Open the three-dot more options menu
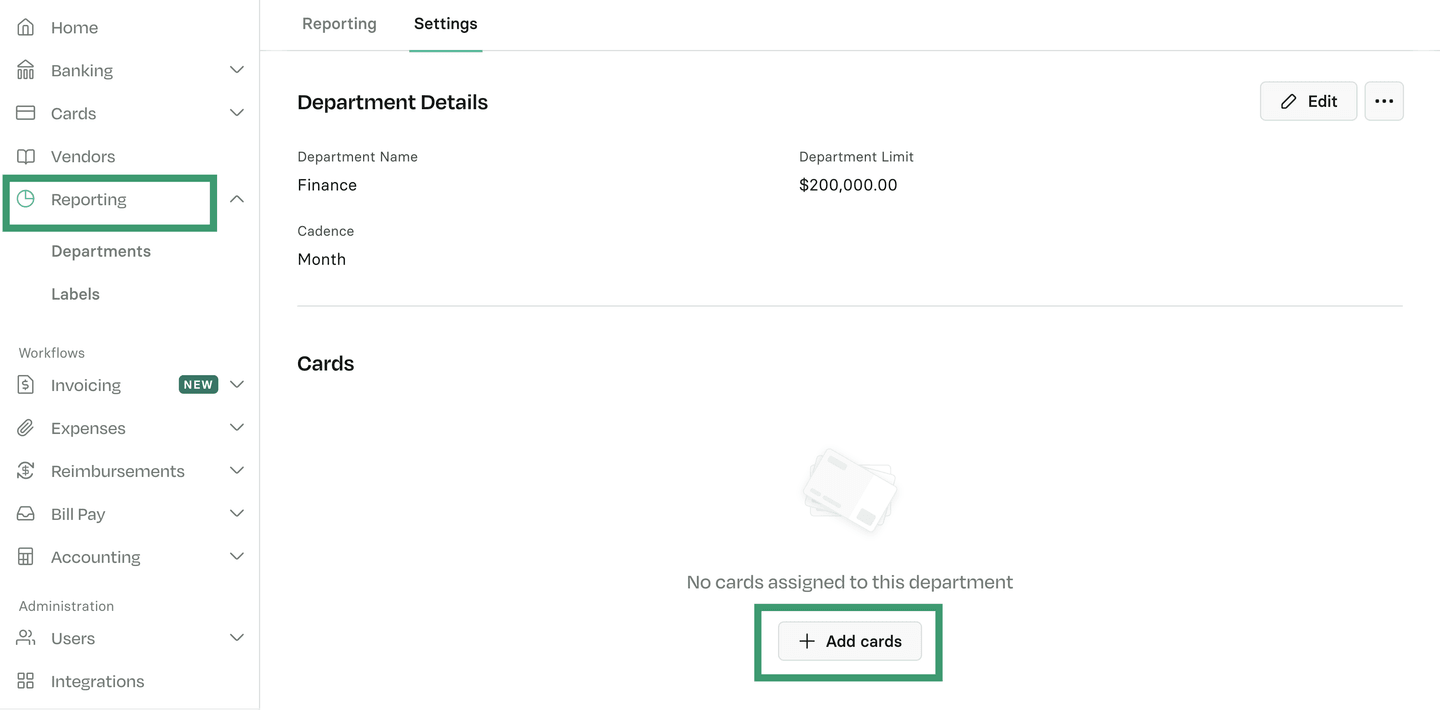Viewport: 1440px width, 710px height. [1384, 101]
